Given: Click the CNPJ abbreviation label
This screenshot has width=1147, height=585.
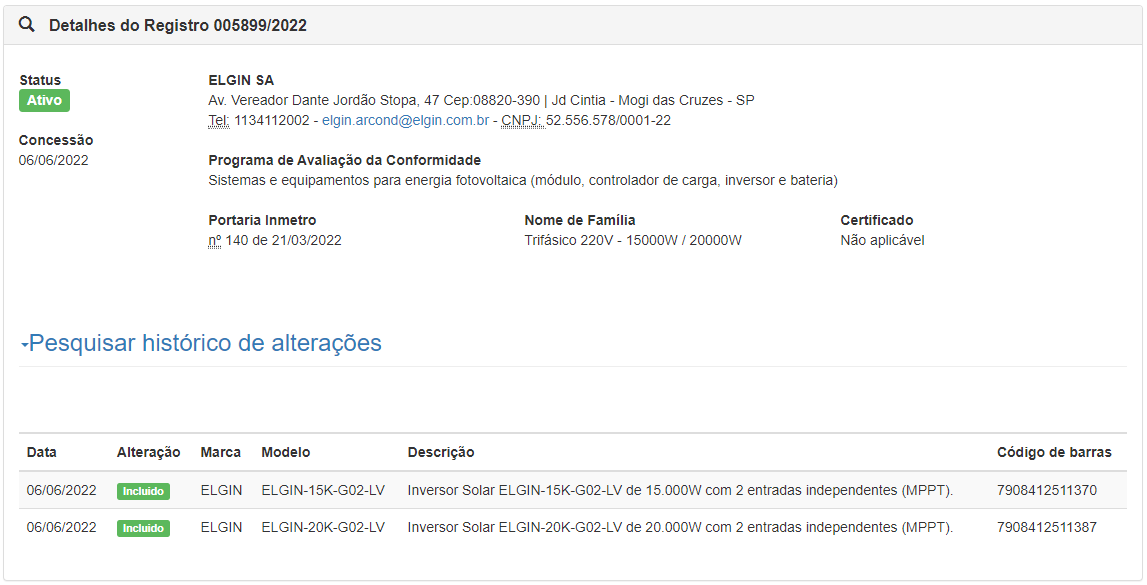Looking at the screenshot, I should pos(522,121).
